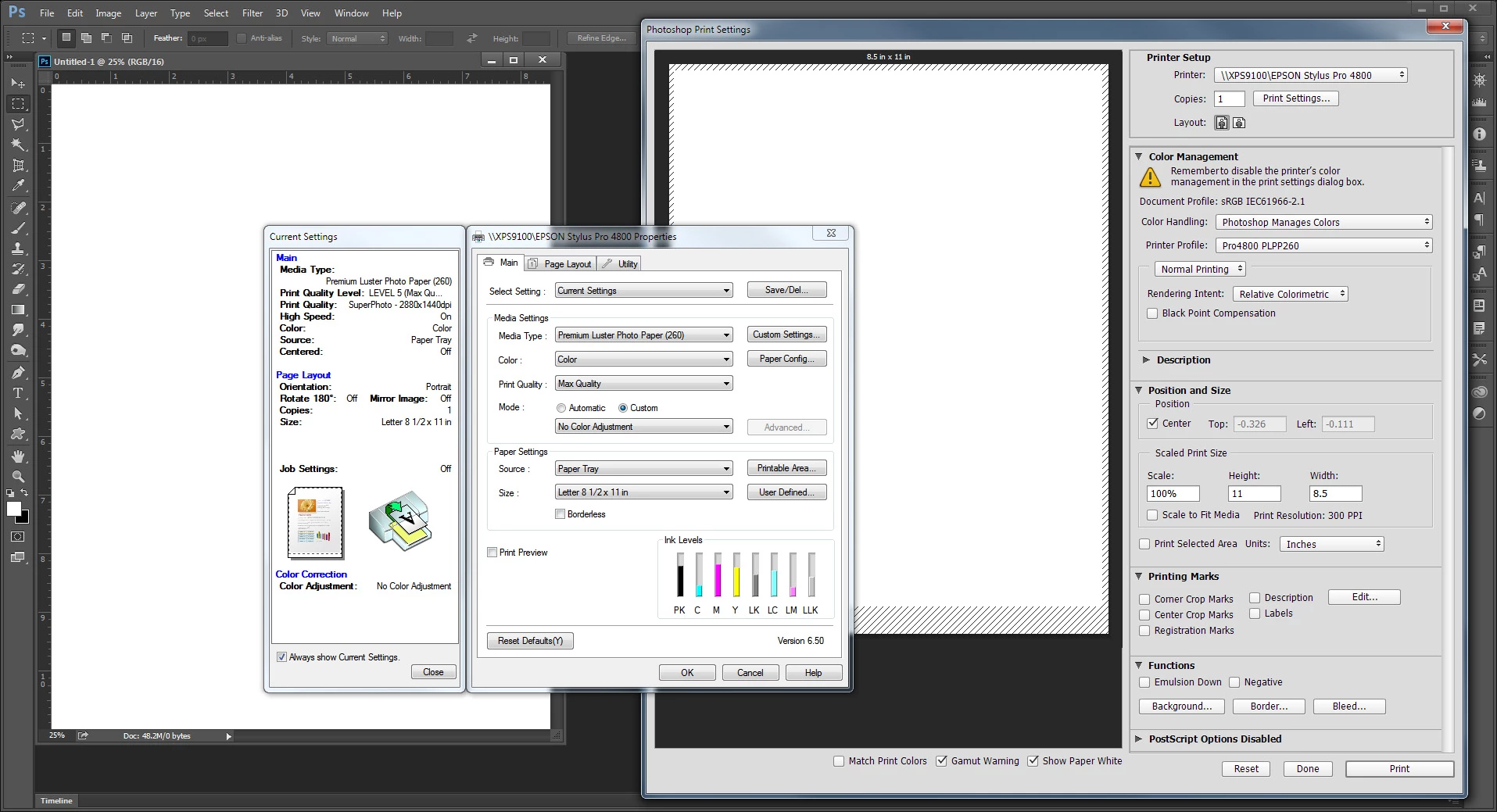Select the Move tool in Photoshop toolbar
Viewport: 1497px width, 812px height.
pyautogui.click(x=18, y=83)
